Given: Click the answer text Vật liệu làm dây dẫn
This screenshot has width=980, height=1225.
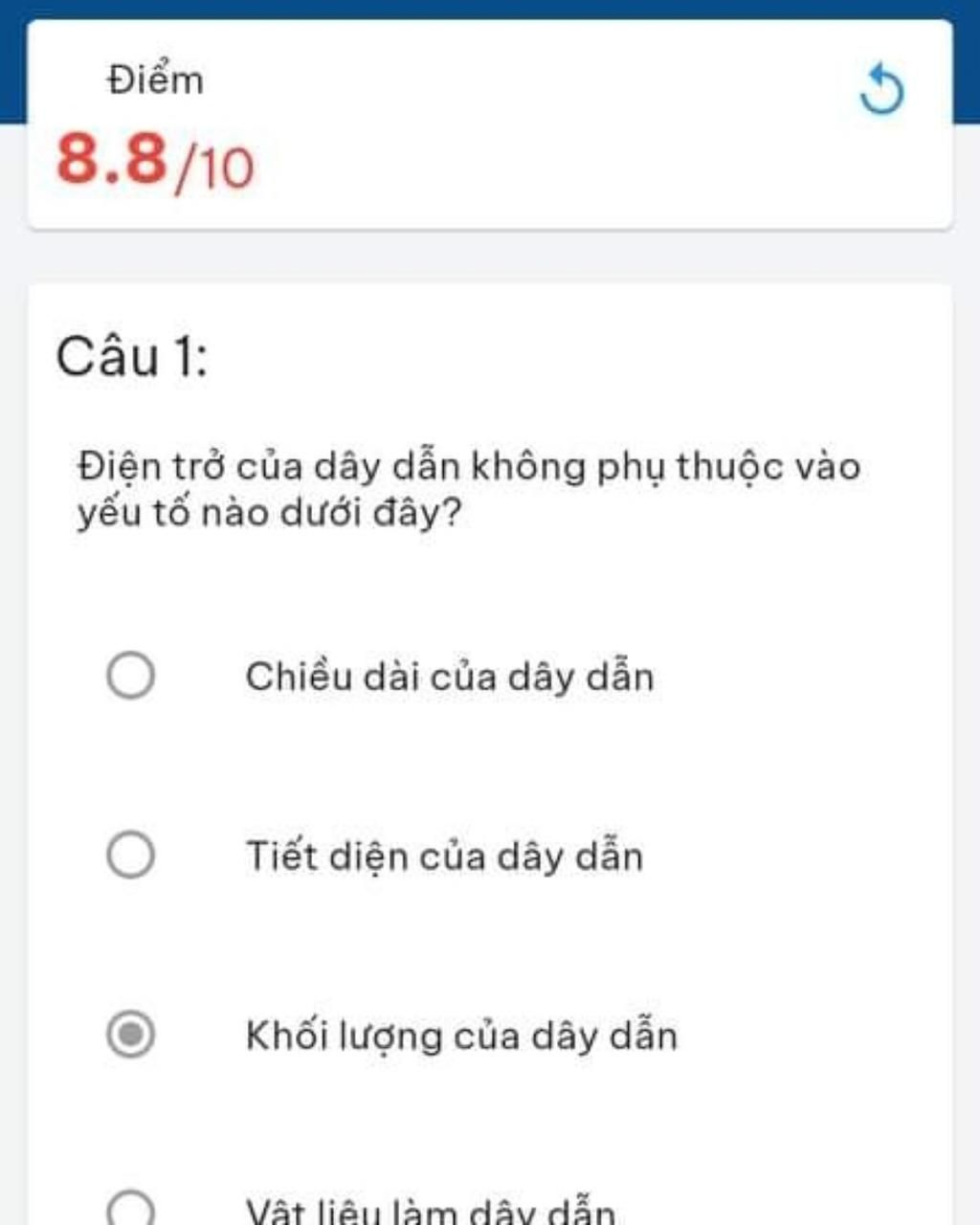Looking at the screenshot, I should pos(431,1210).
